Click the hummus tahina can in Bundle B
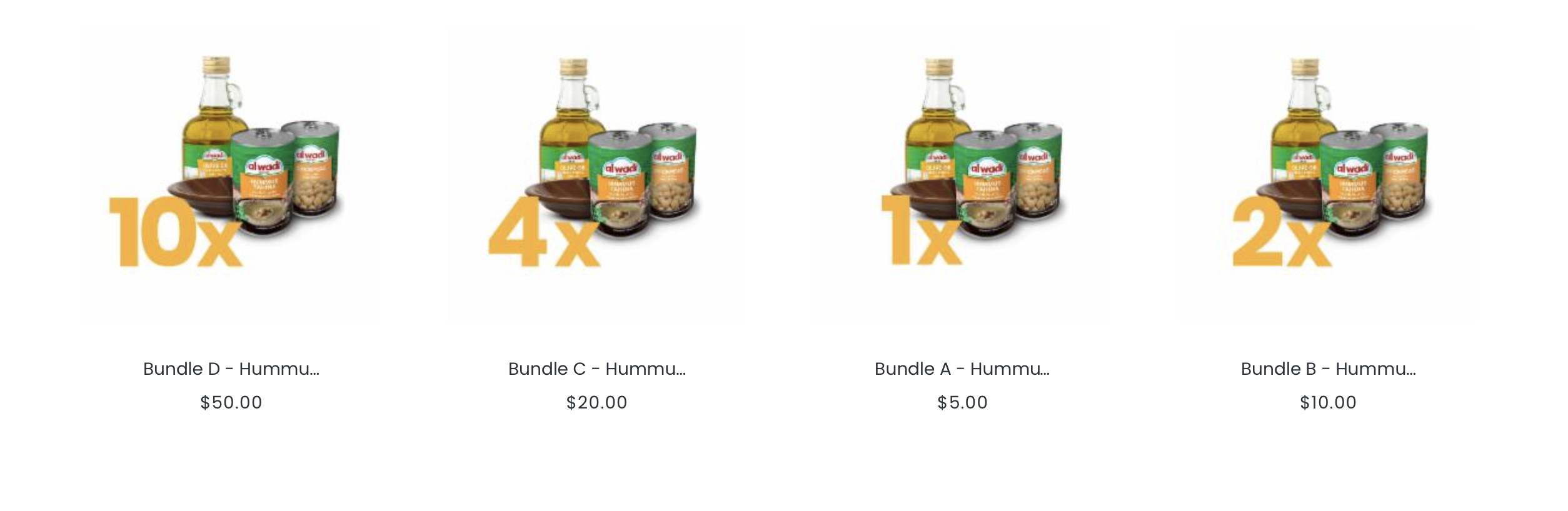This screenshot has height=511, width=1568. 1352,183
